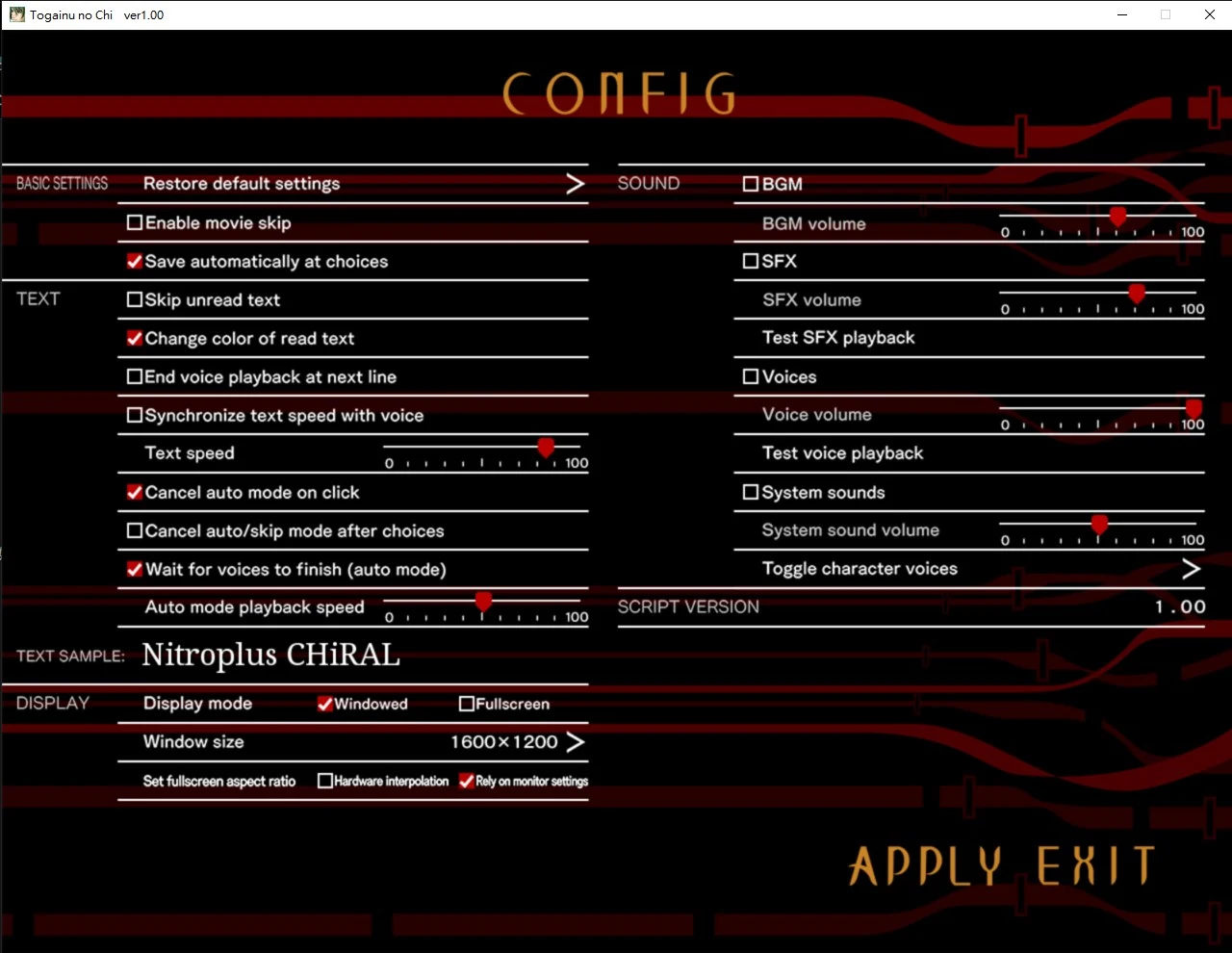Open Window size arrow next to 1600×1200
The image size is (1232, 953).
[x=576, y=742]
